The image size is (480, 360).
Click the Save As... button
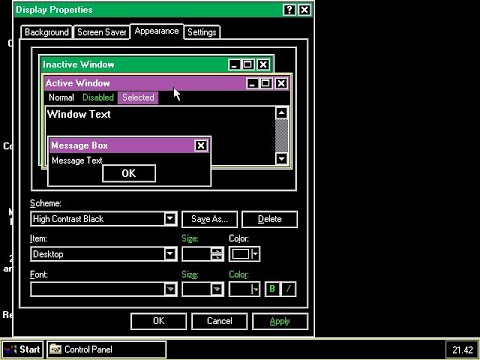pos(210,219)
